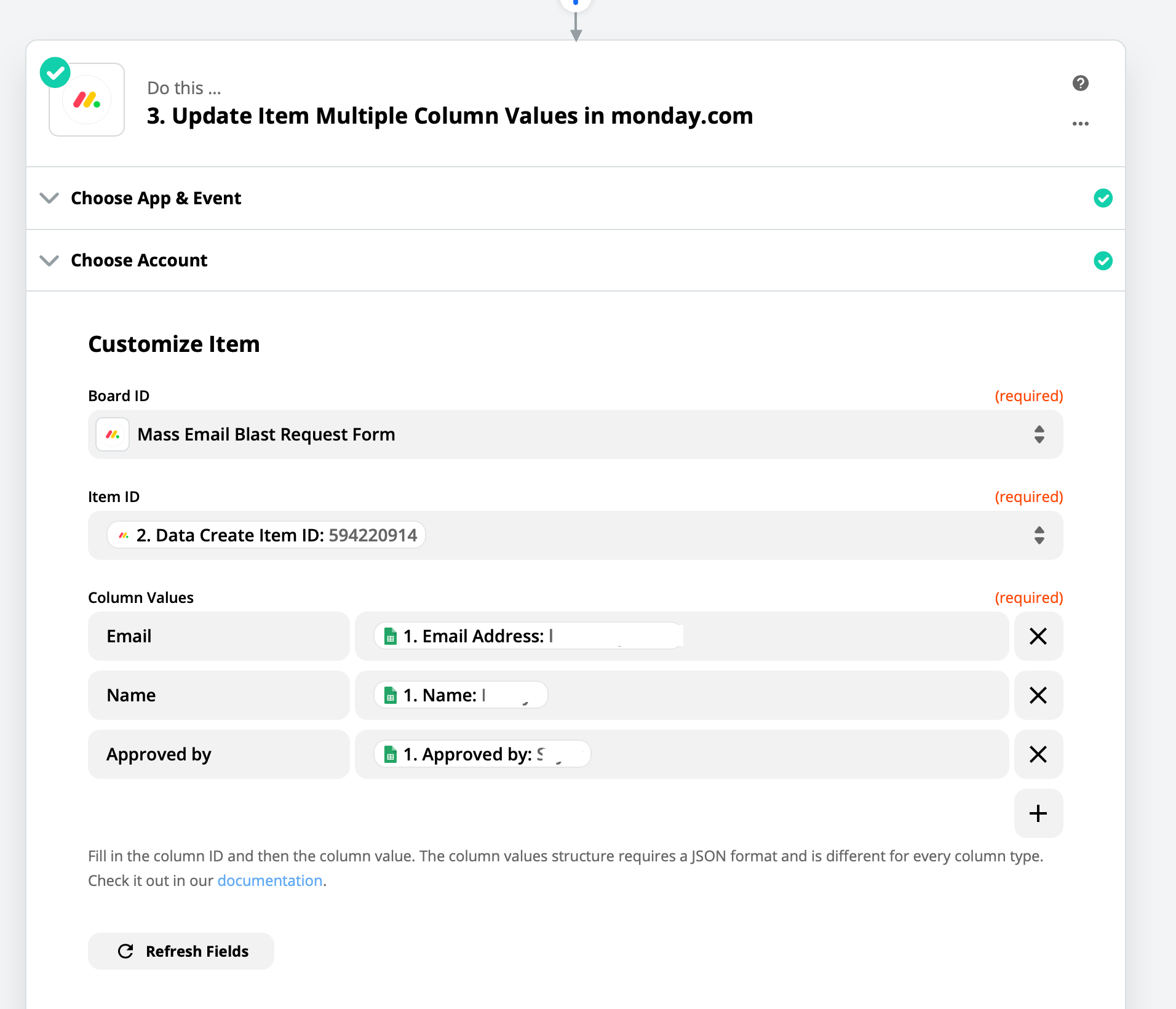Viewport: 1176px width, 1009px height.
Task: Click the Approved by column key field
Action: [x=219, y=754]
